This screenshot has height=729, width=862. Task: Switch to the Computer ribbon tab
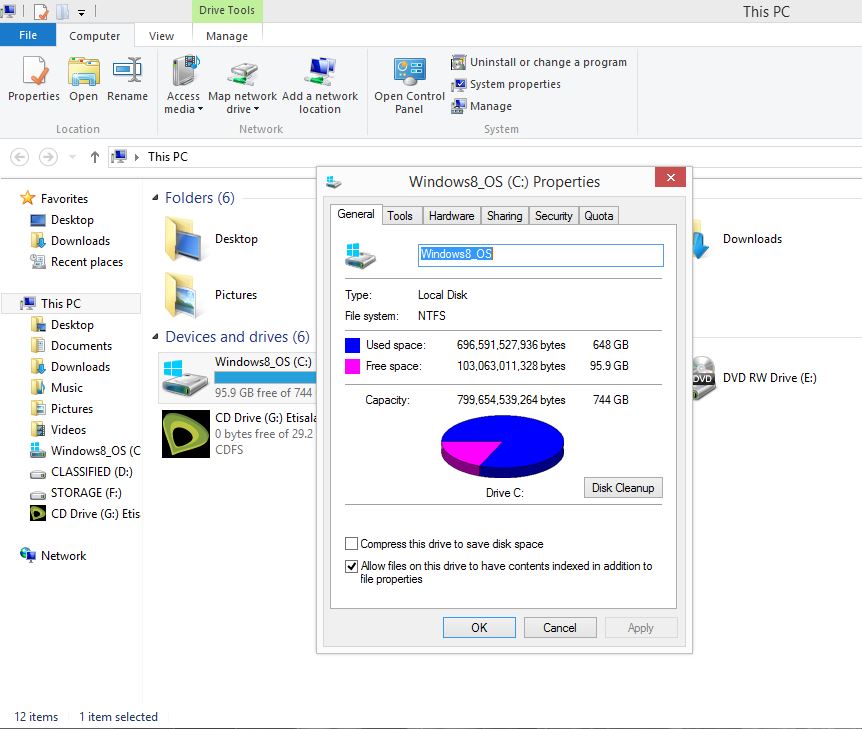pyautogui.click(x=95, y=36)
